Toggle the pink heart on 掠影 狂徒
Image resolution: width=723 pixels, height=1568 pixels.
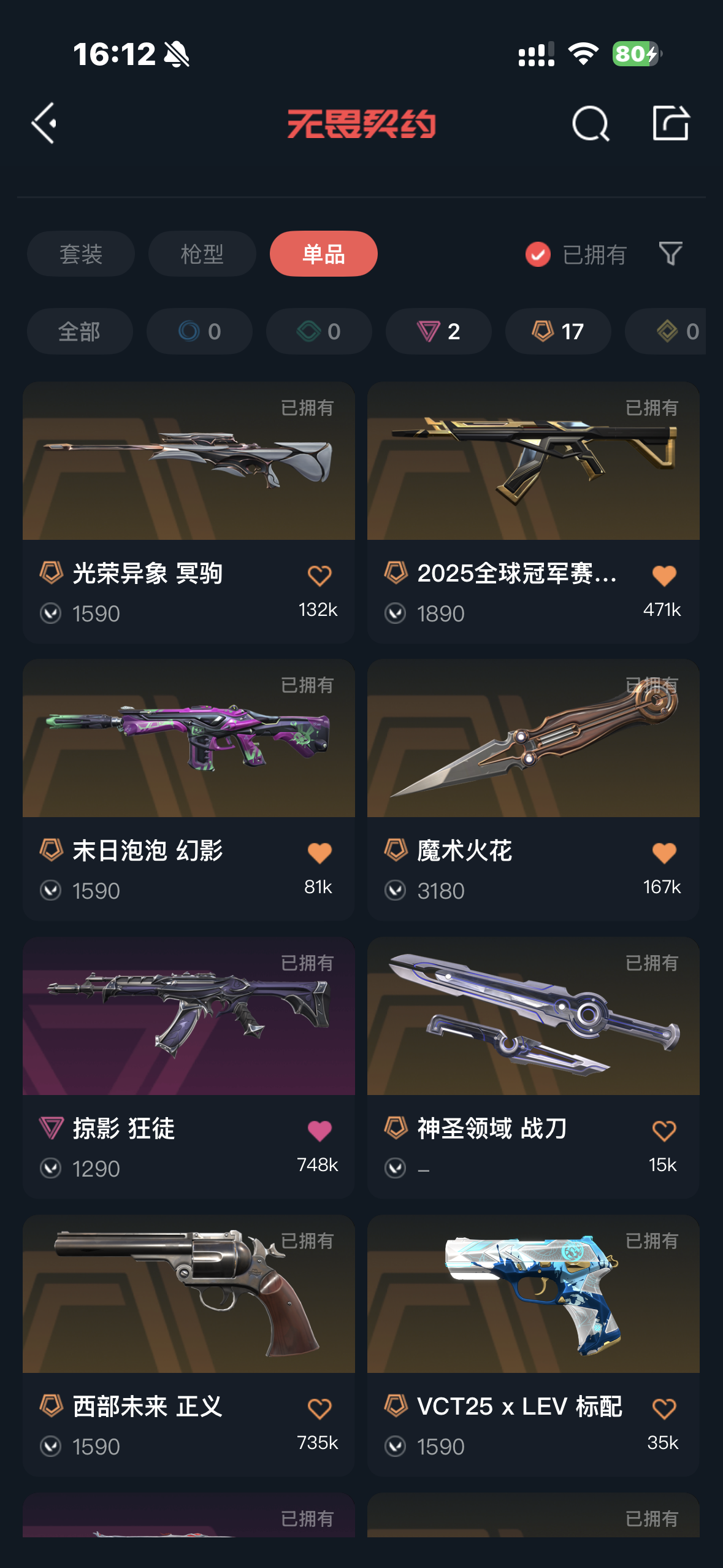[319, 1131]
